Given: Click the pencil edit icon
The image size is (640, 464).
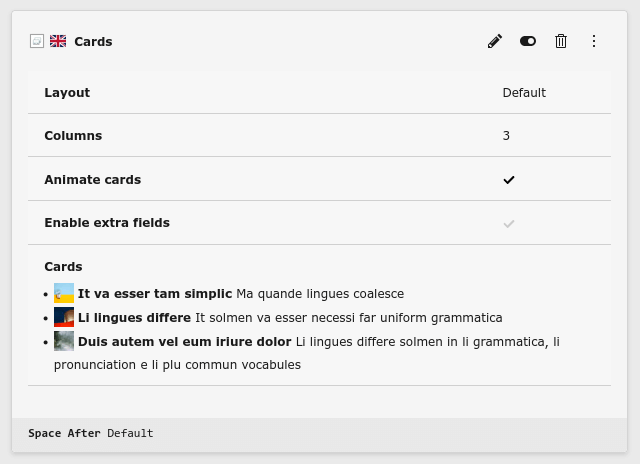Looking at the screenshot, I should [495, 41].
